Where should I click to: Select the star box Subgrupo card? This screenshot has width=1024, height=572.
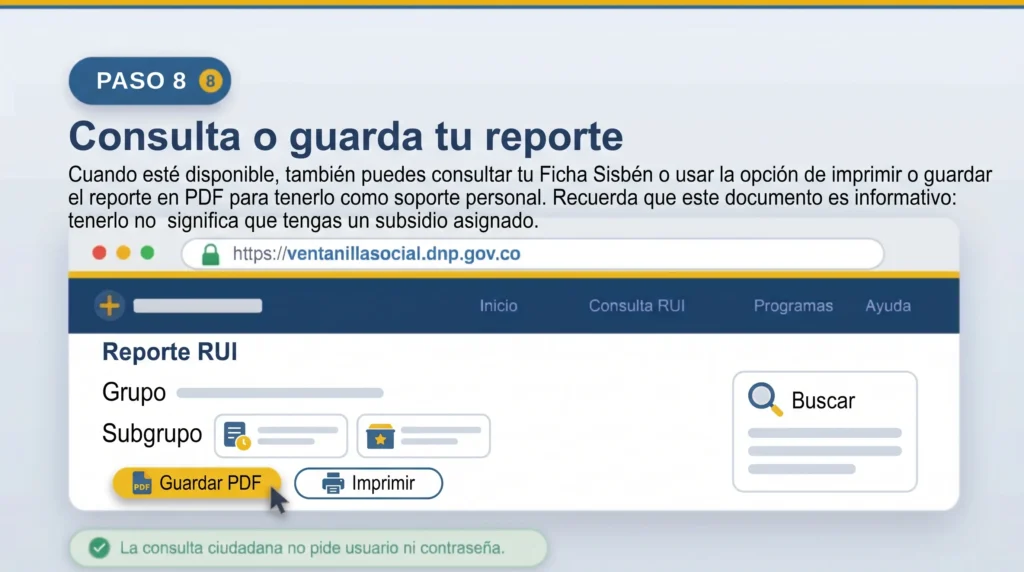(423, 436)
